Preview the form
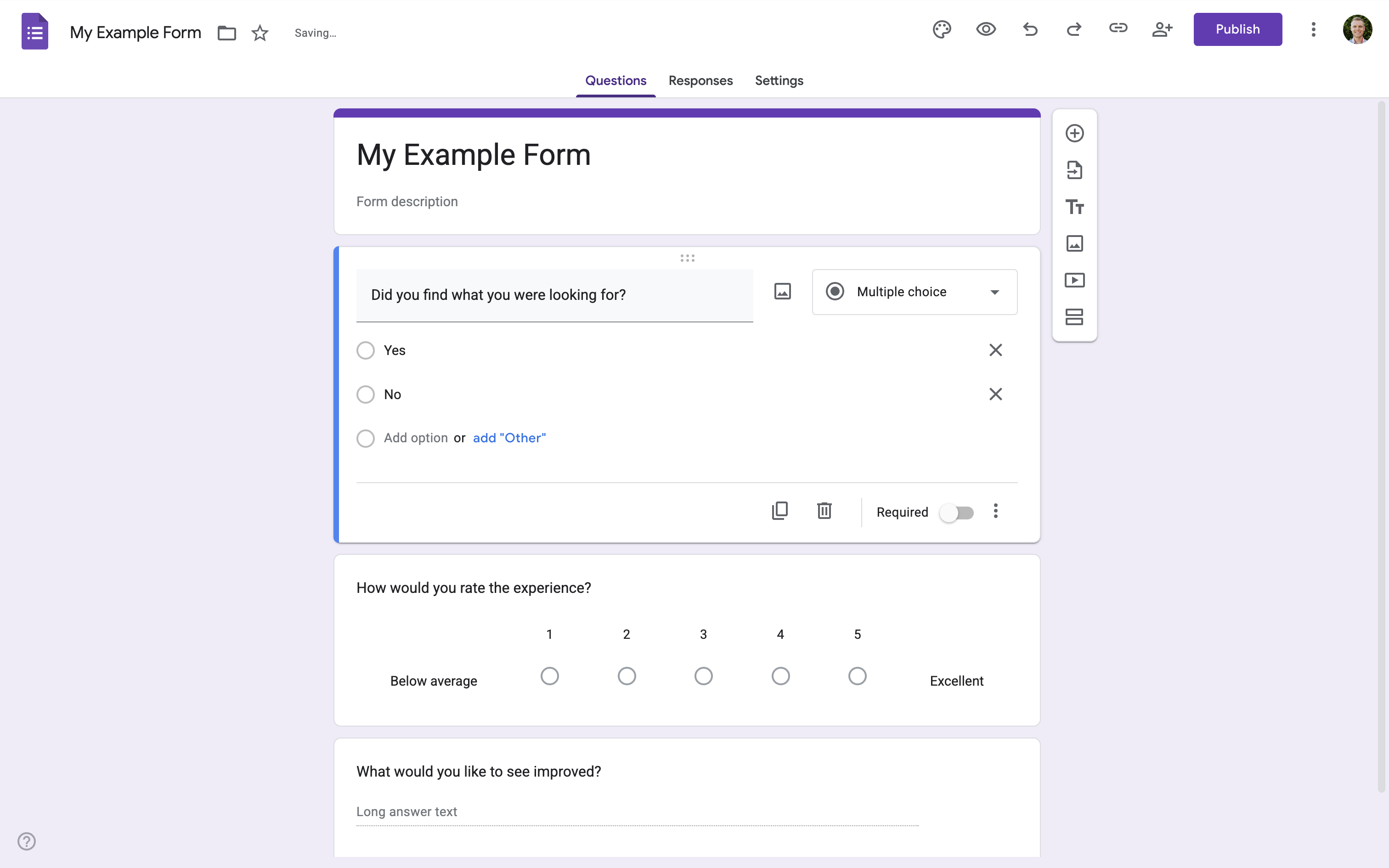Image resolution: width=1389 pixels, height=868 pixels. (986, 29)
